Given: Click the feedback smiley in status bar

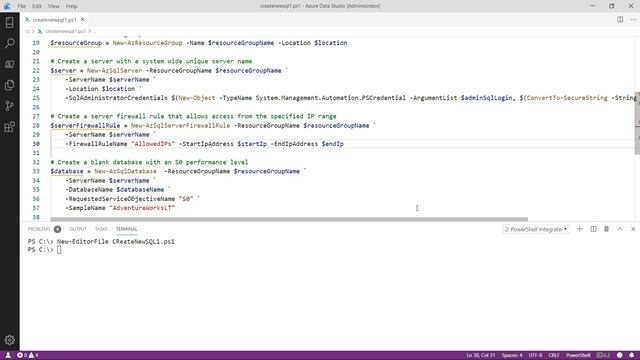Looking at the screenshot, I should (x=619, y=355).
